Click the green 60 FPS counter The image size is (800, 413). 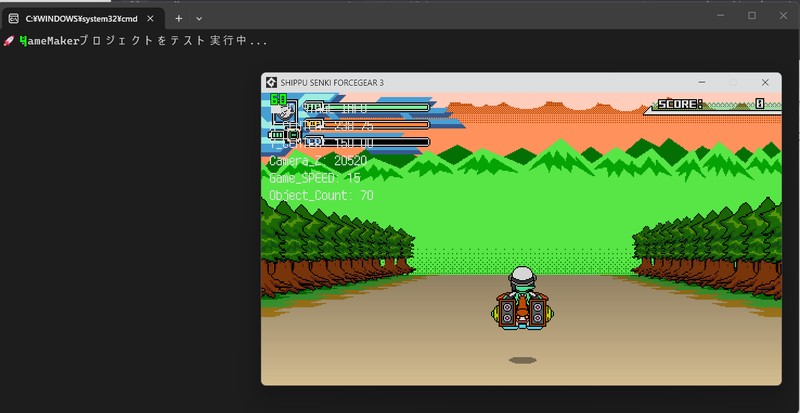(x=278, y=100)
